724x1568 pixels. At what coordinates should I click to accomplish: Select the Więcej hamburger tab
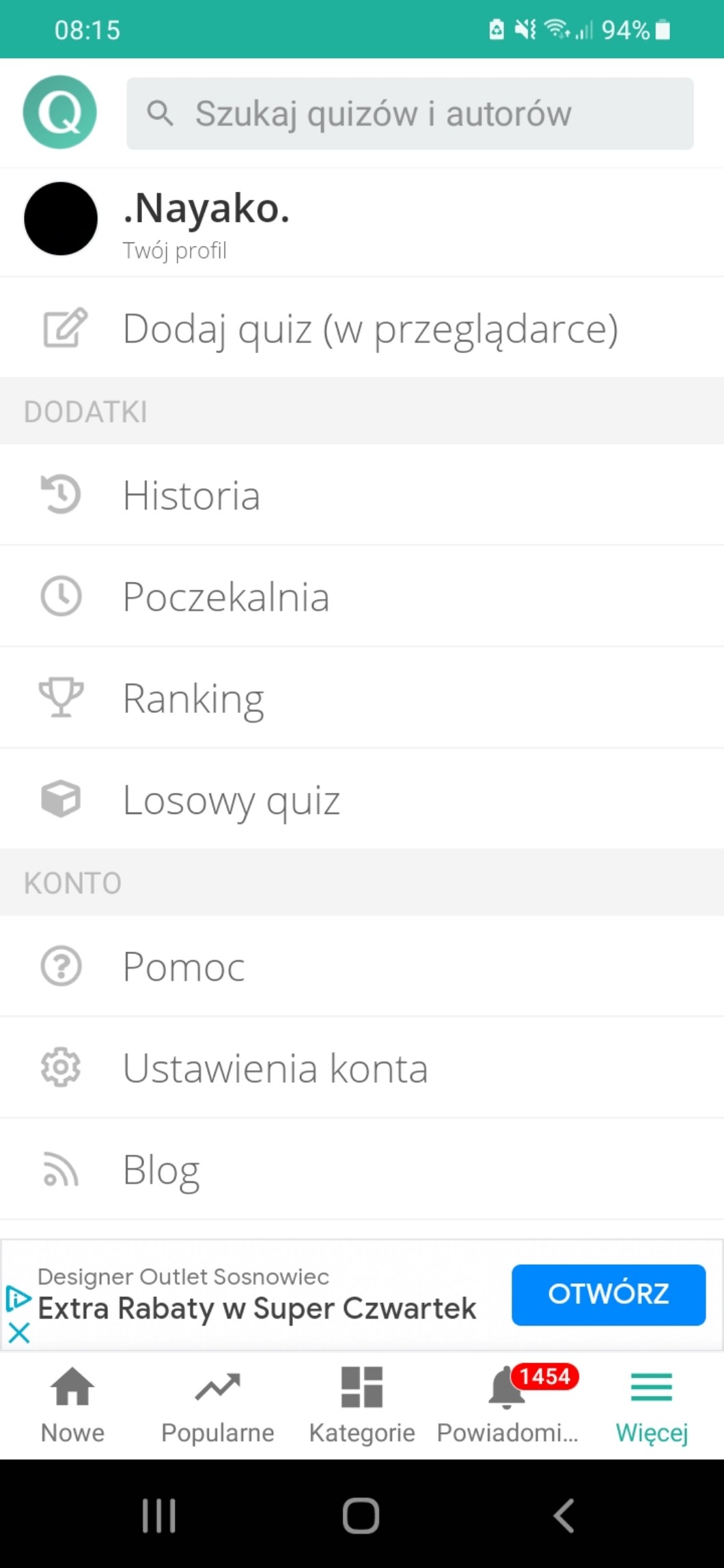(652, 1404)
